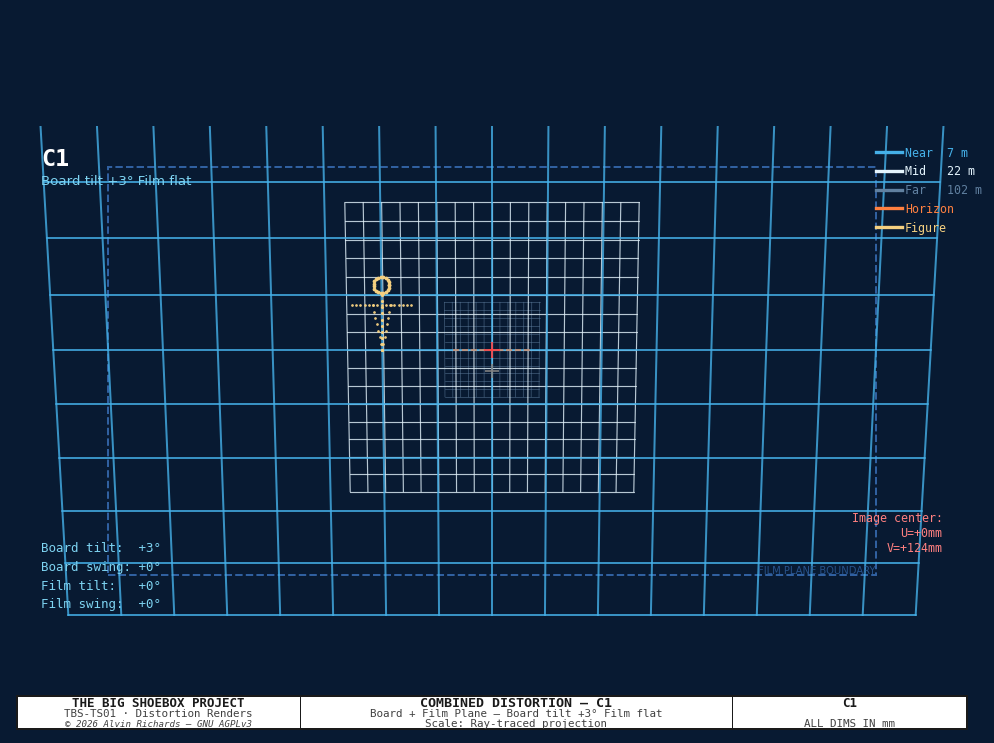Click the copyright Alvin Richards line

pos(158,723)
